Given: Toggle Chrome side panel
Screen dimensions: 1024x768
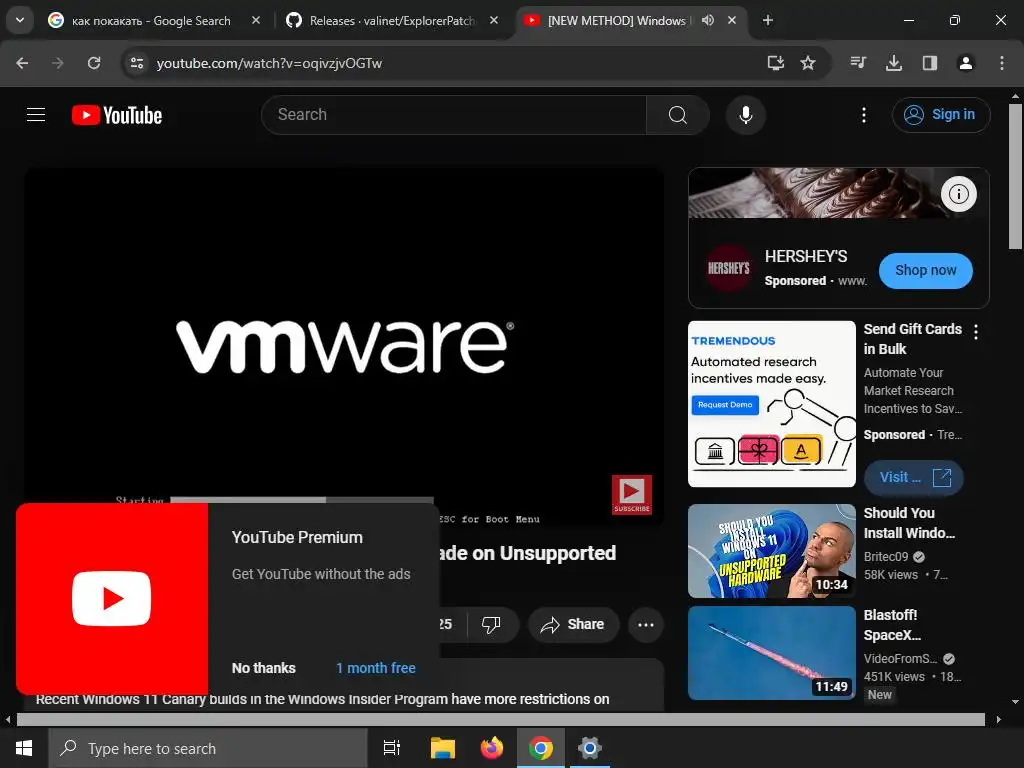Looking at the screenshot, I should 929,63.
